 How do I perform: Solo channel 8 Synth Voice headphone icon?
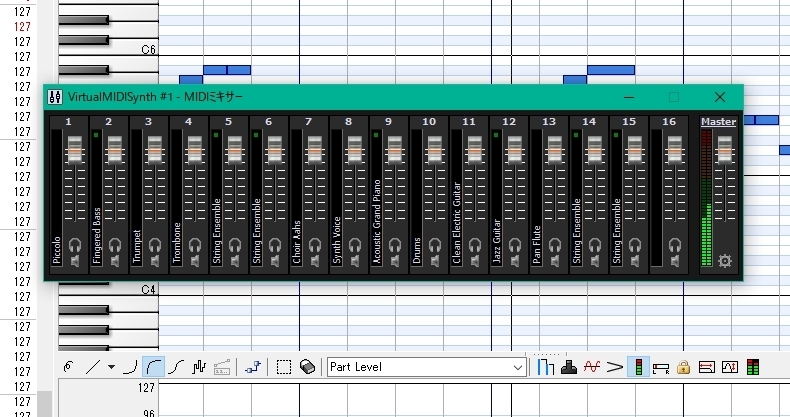355,245
